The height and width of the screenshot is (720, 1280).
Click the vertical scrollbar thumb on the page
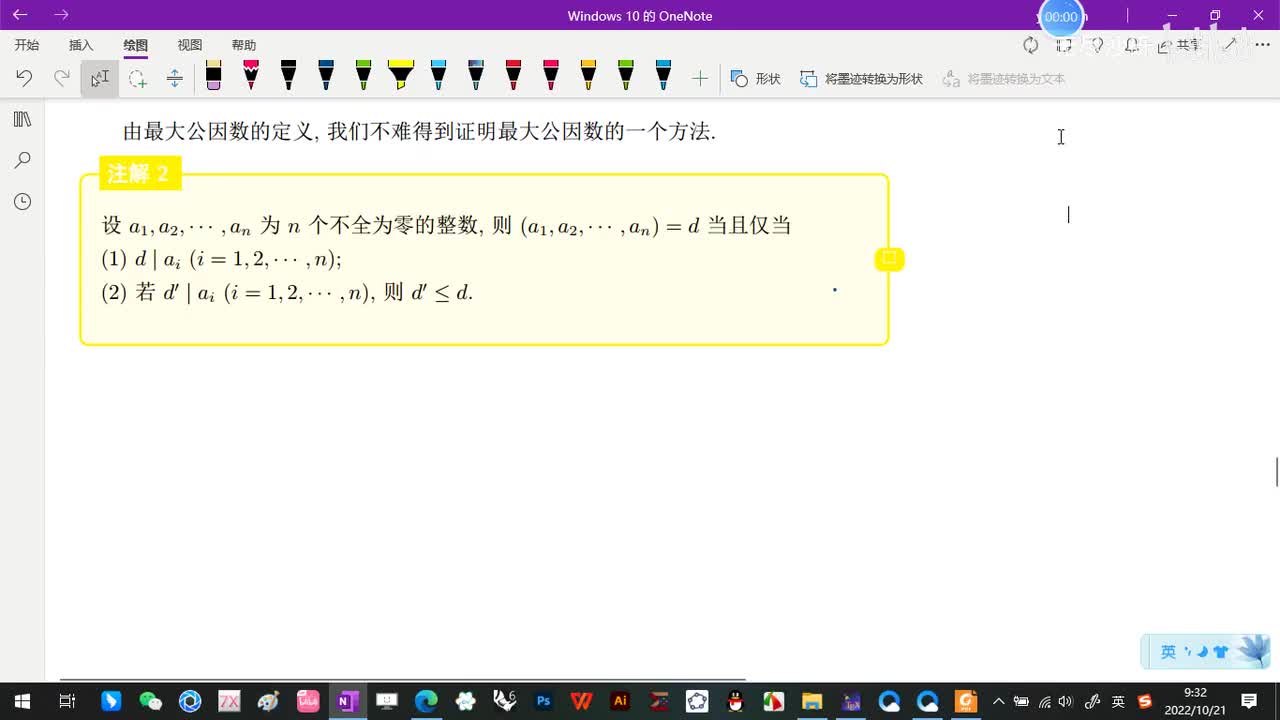[x=1277, y=471]
